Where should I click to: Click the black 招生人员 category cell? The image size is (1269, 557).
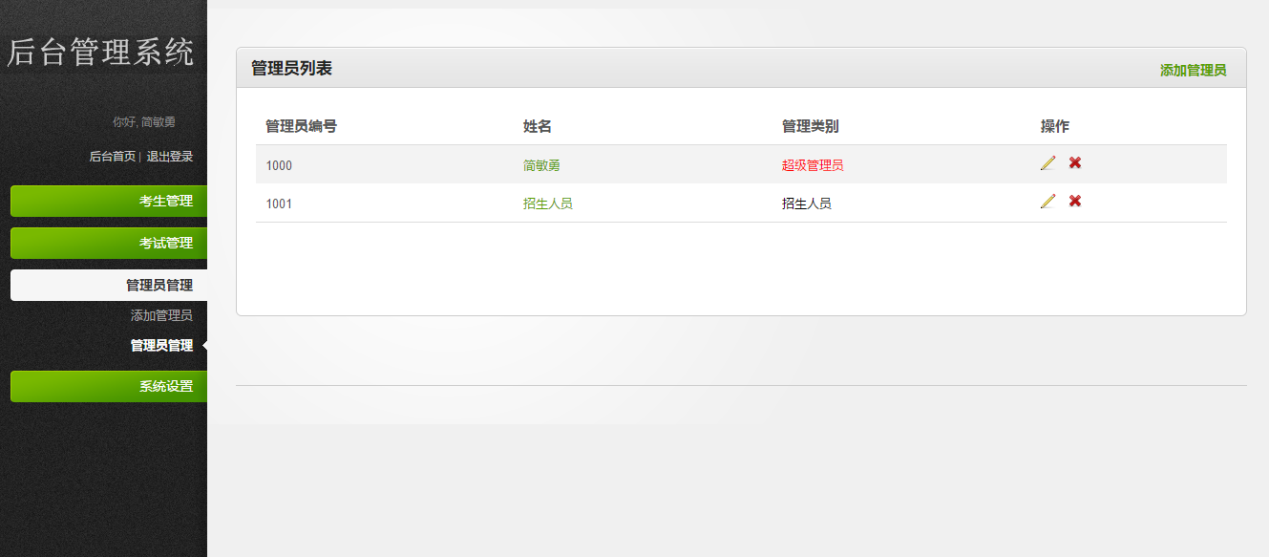(x=807, y=203)
